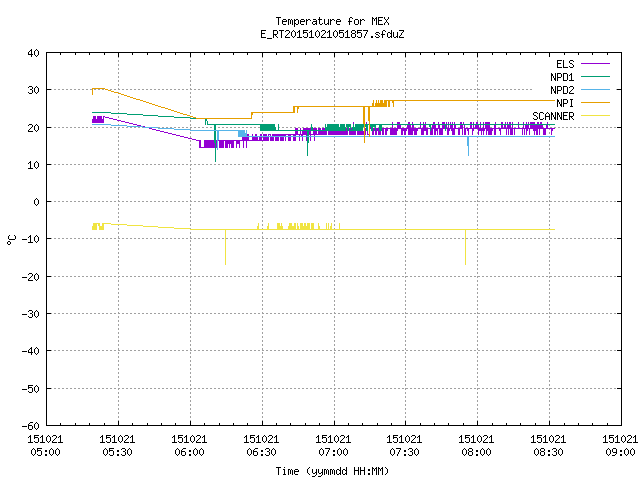640x480 pixels.
Task: Click the y-axis tick label -10
Action: click(31, 239)
